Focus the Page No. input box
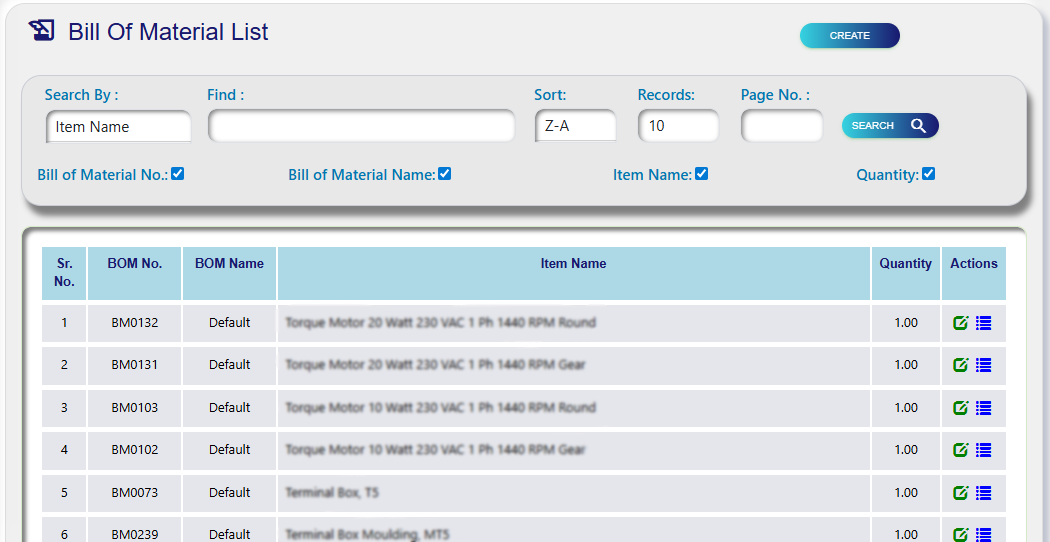This screenshot has height=542, width=1050. tap(781, 126)
